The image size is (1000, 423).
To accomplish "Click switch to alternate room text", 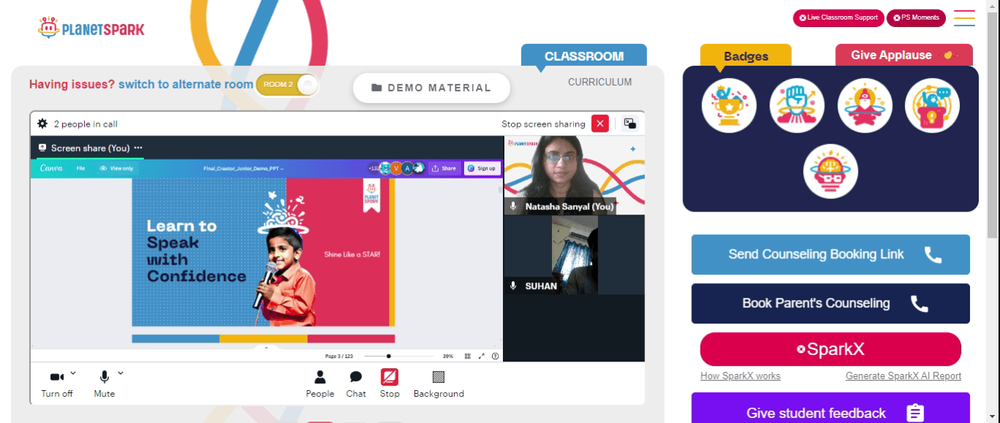I will click(186, 85).
